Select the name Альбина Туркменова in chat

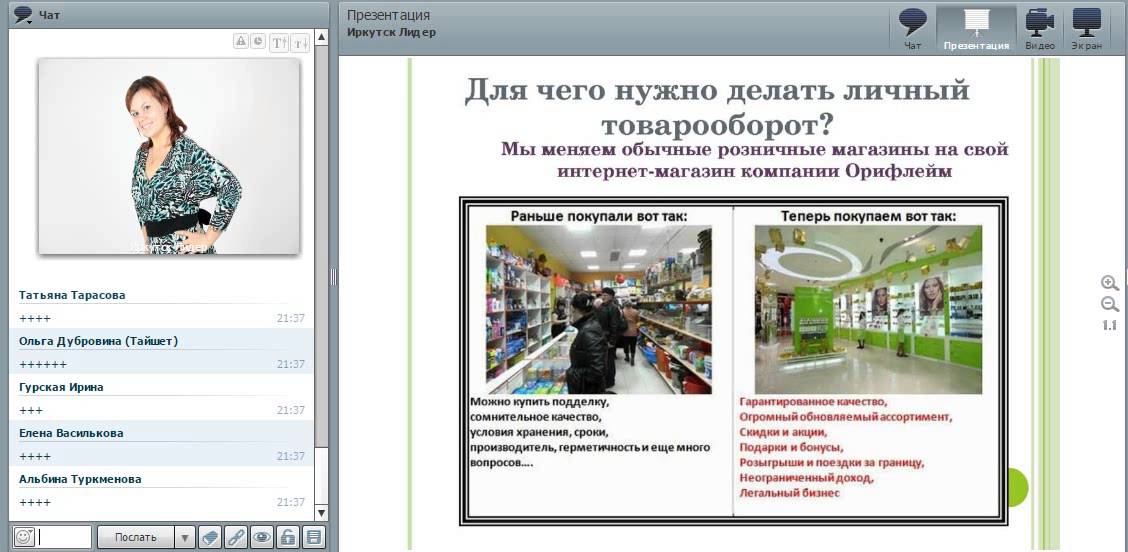tap(80, 479)
